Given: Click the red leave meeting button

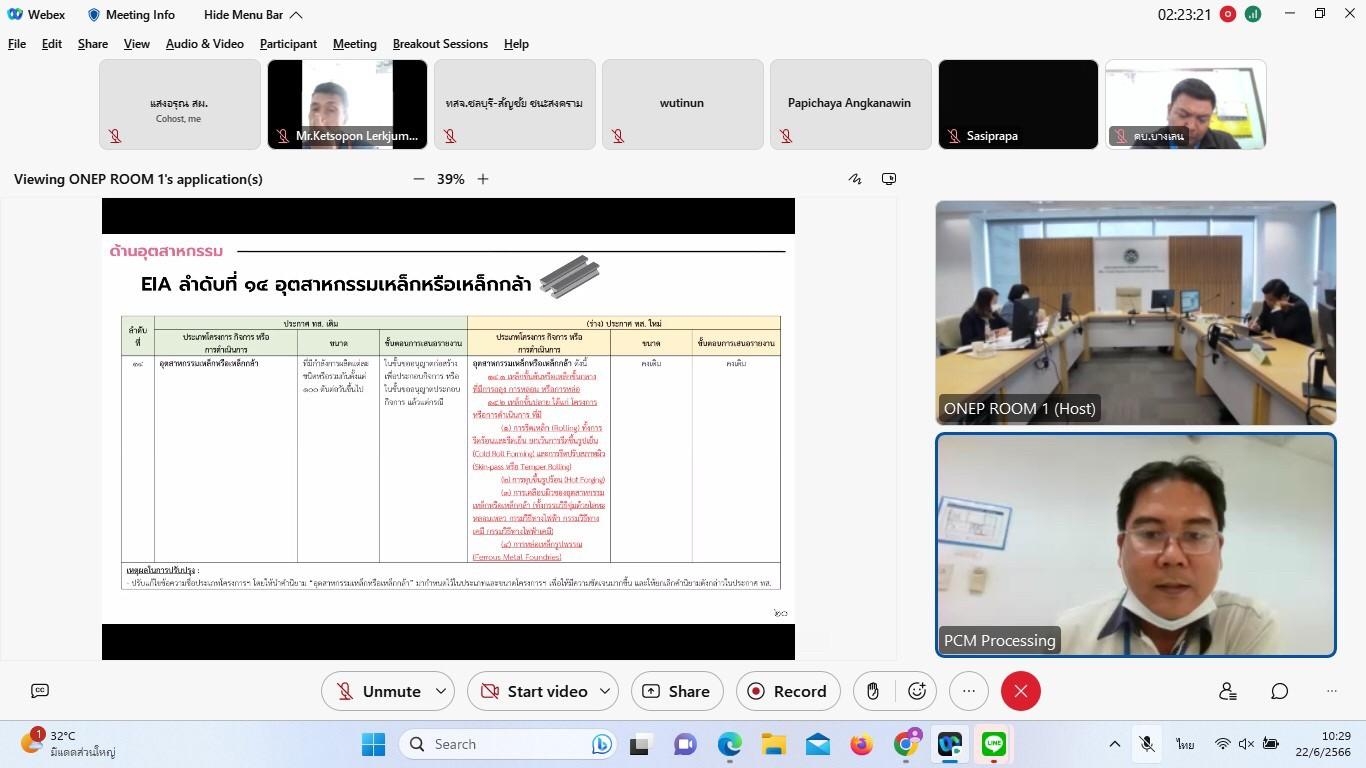Looking at the screenshot, I should point(1020,691).
